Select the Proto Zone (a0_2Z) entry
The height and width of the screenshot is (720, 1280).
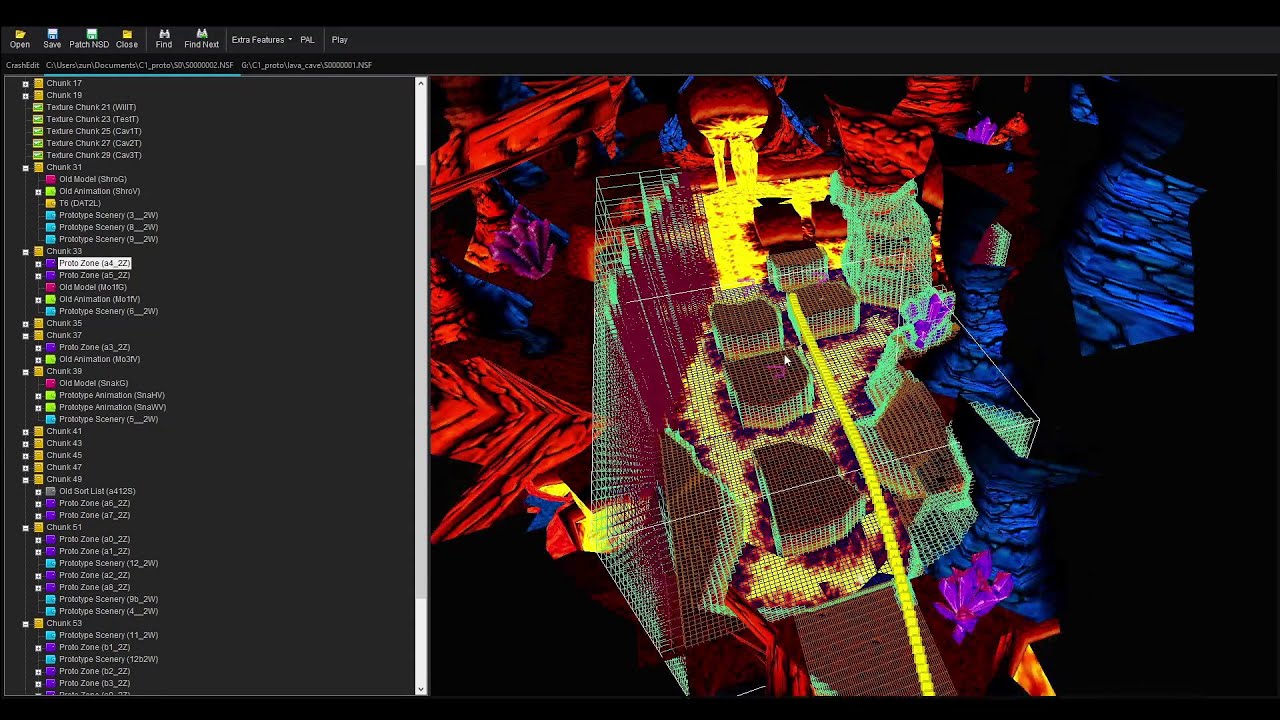tap(94, 539)
